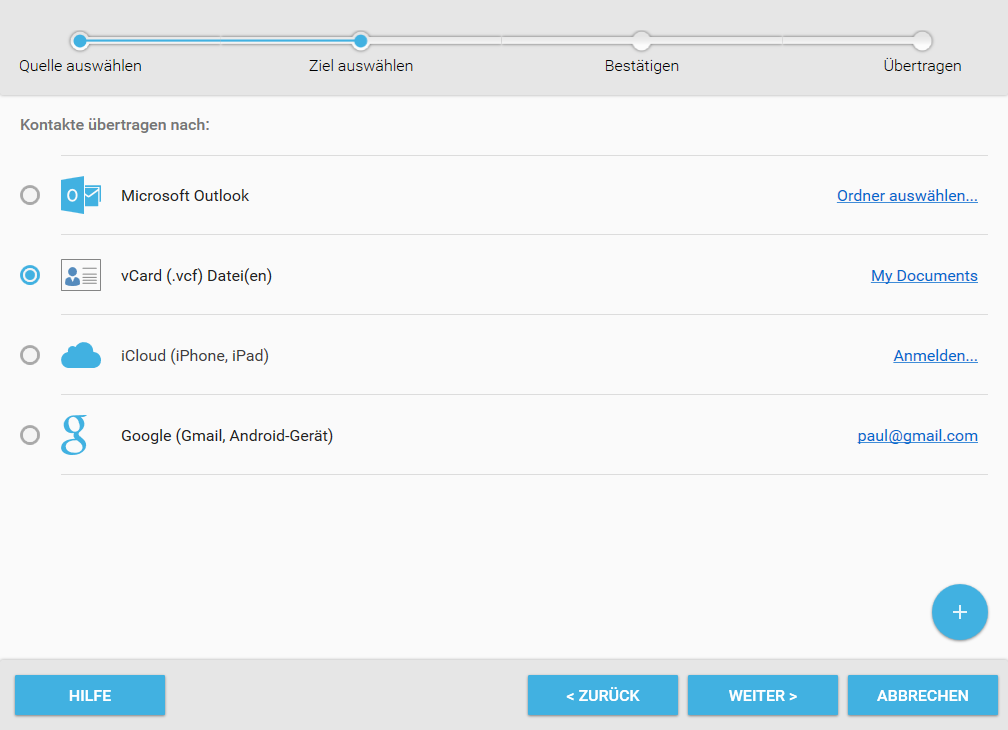
Task: Click the 'Bestätigen' step circle
Action: click(x=641, y=41)
